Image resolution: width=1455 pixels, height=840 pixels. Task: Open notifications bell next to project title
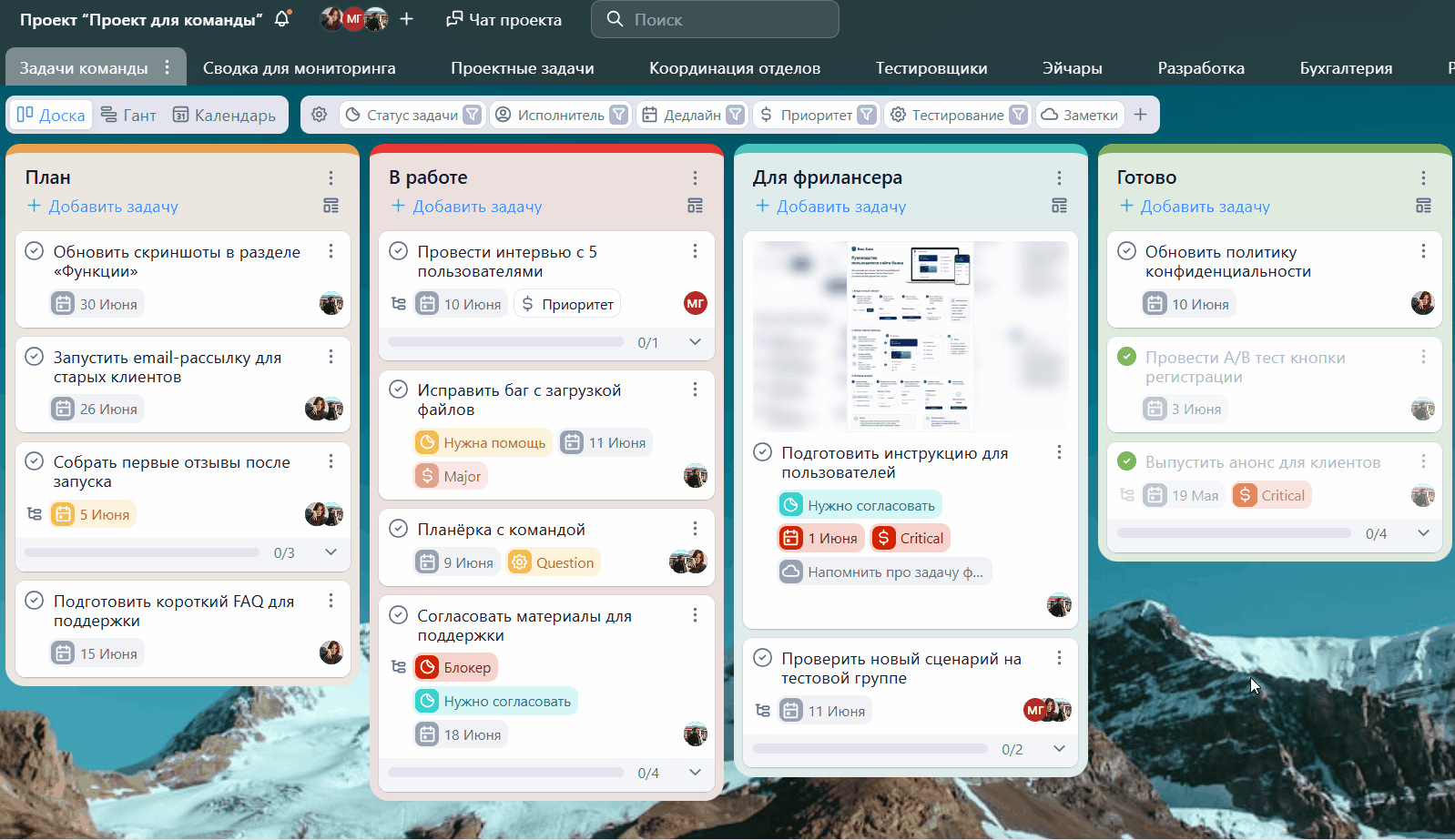coord(282,19)
